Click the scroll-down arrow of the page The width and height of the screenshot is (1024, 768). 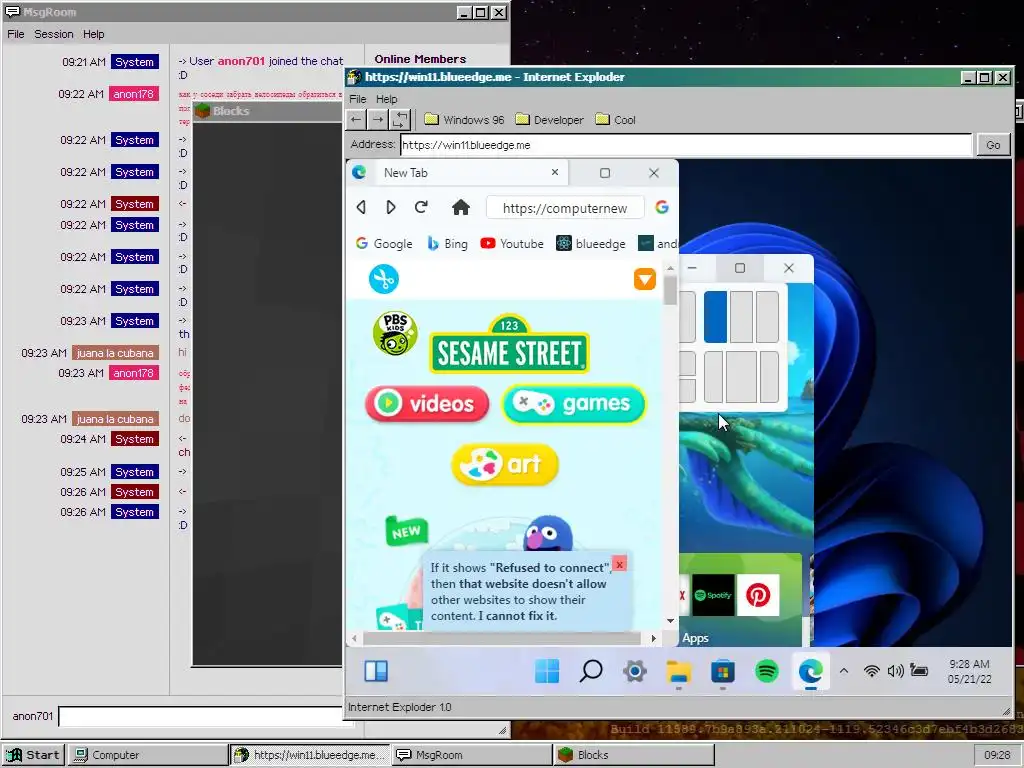click(671, 621)
